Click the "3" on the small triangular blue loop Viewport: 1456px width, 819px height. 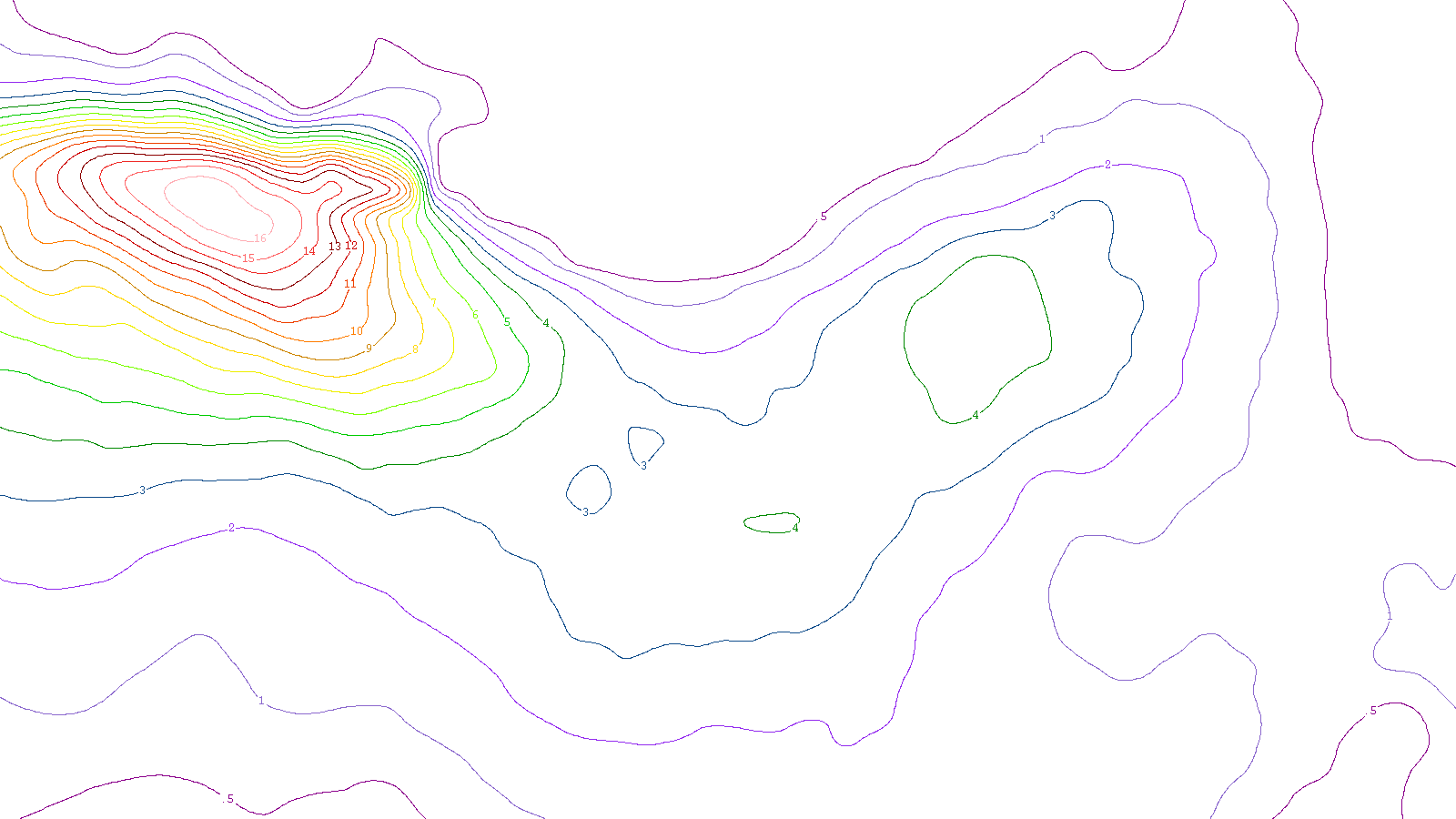643,466
